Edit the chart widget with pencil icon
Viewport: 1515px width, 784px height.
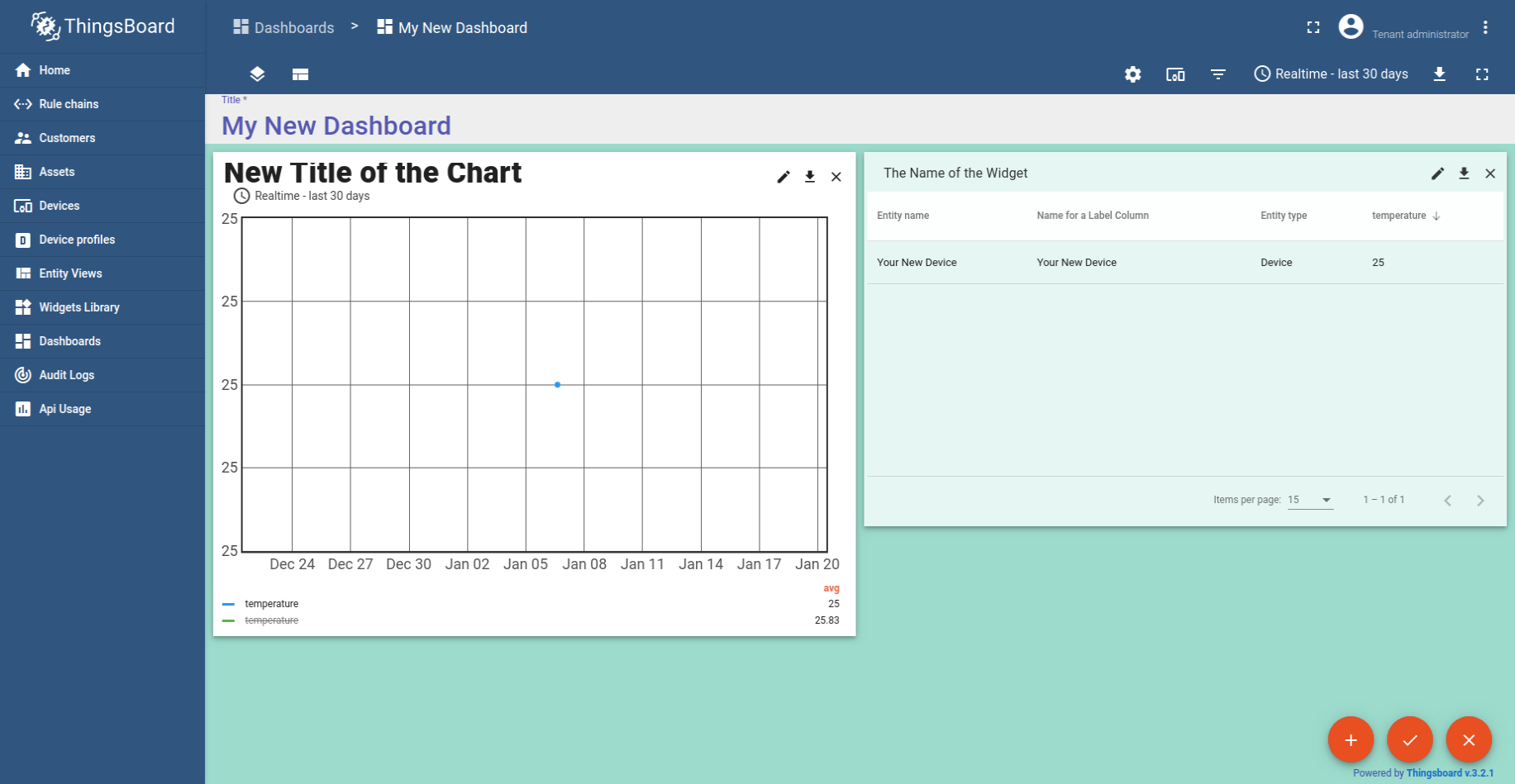pos(784,177)
